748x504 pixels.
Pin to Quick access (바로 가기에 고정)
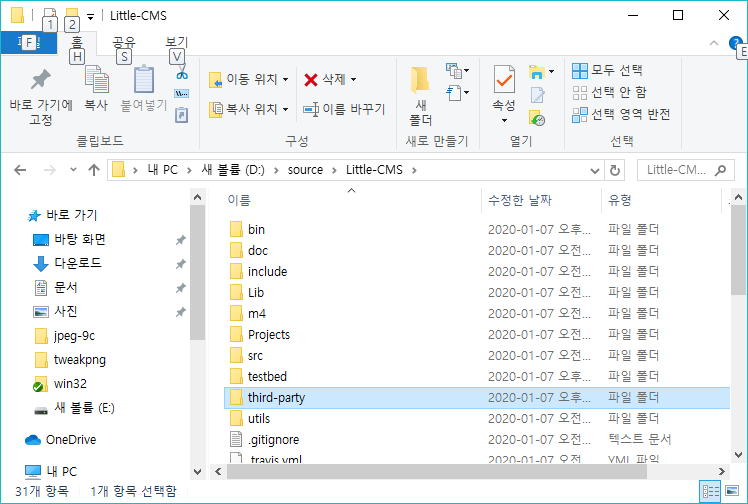click(41, 97)
